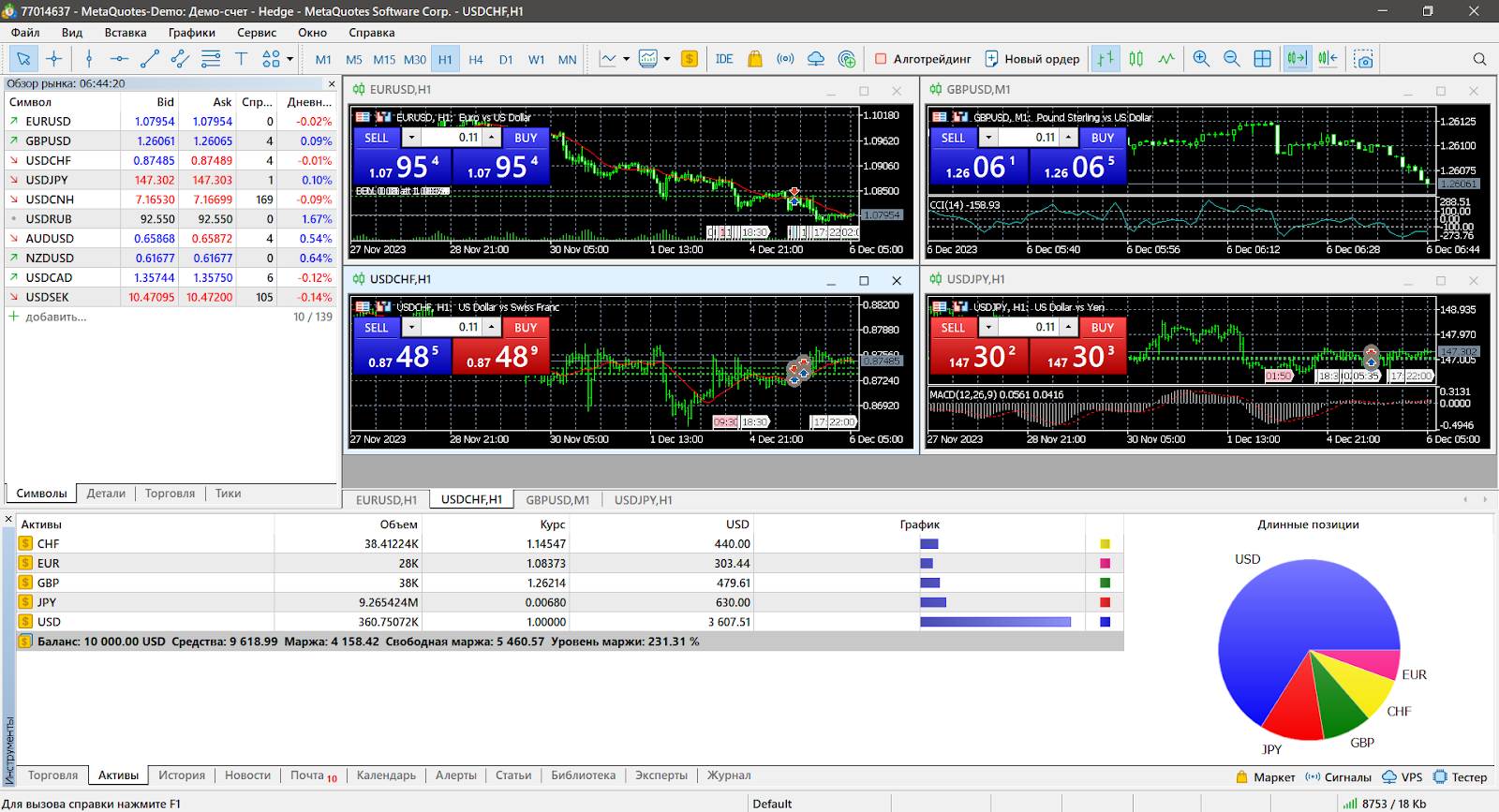The height and width of the screenshot is (812, 1499).
Task: Select the trendline drawing tool
Action: (149, 59)
